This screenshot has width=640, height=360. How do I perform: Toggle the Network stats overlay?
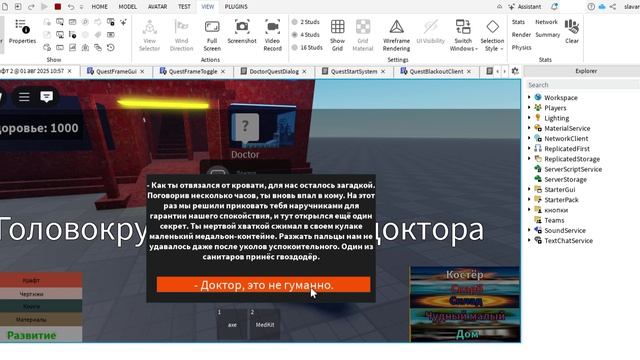(546, 22)
